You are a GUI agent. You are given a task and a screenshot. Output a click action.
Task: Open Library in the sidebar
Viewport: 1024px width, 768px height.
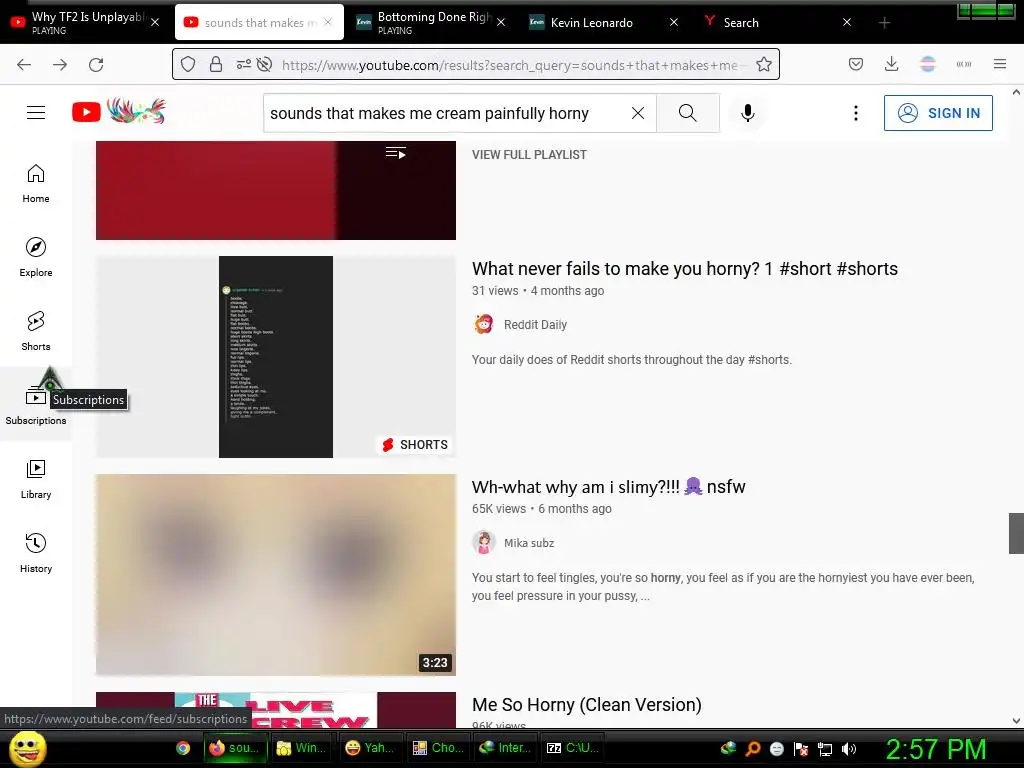(36, 479)
